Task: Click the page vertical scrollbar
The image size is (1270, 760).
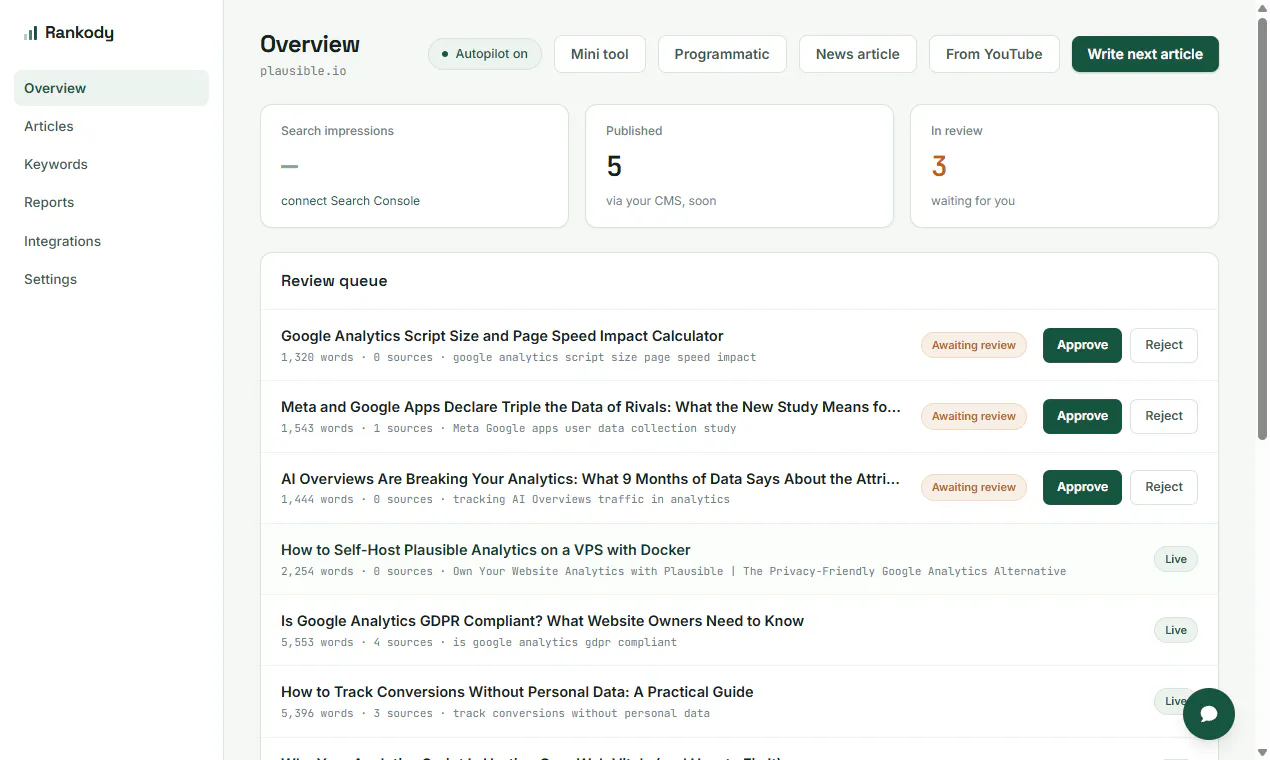Action: tap(1262, 228)
